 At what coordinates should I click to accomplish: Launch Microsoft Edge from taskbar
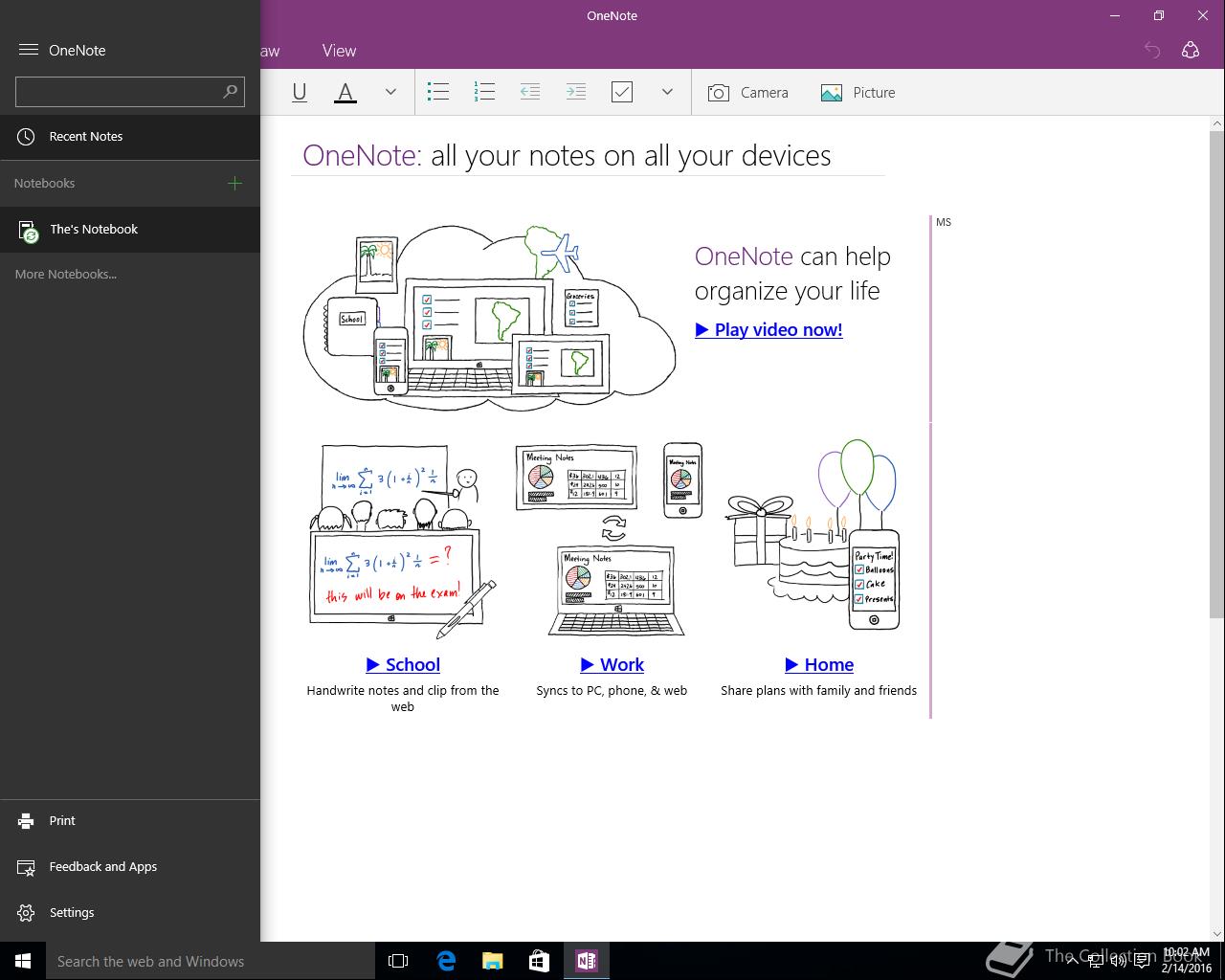click(x=446, y=961)
